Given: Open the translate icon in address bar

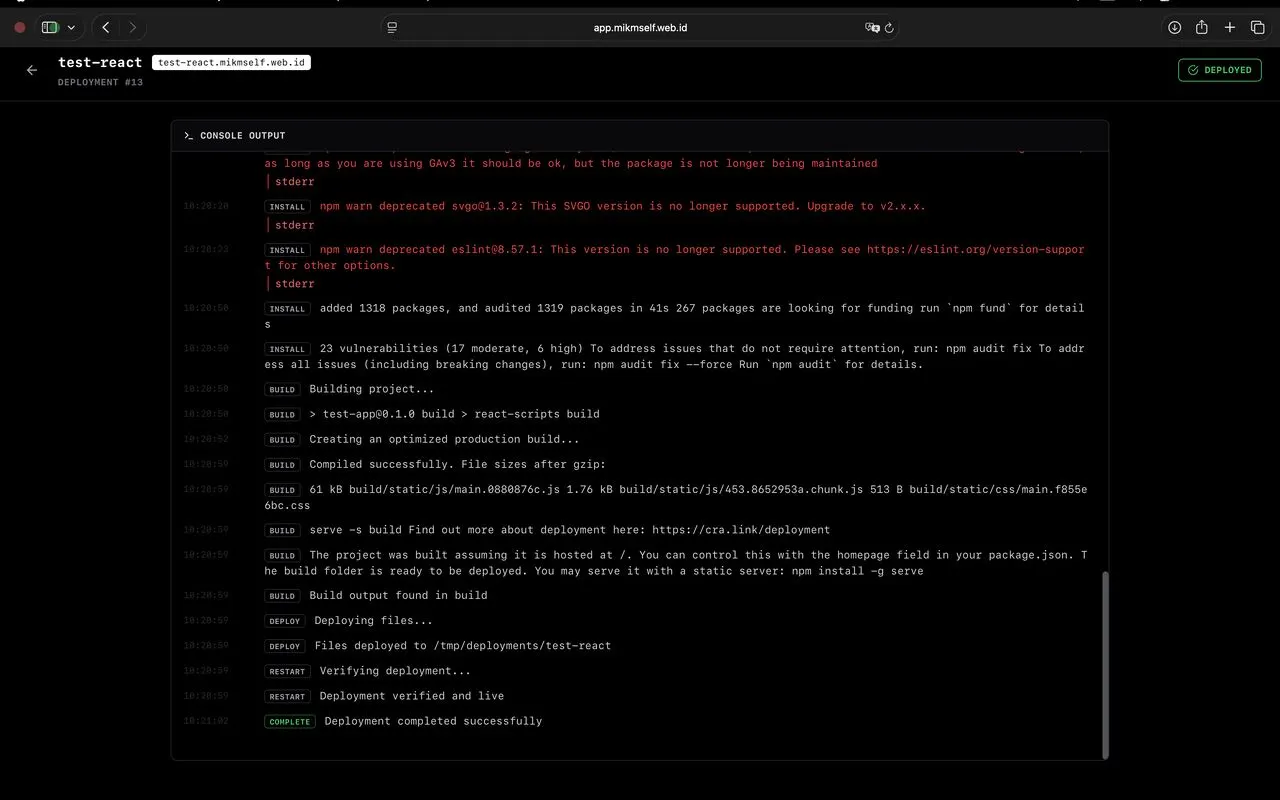Looking at the screenshot, I should pyautogui.click(x=872, y=28).
